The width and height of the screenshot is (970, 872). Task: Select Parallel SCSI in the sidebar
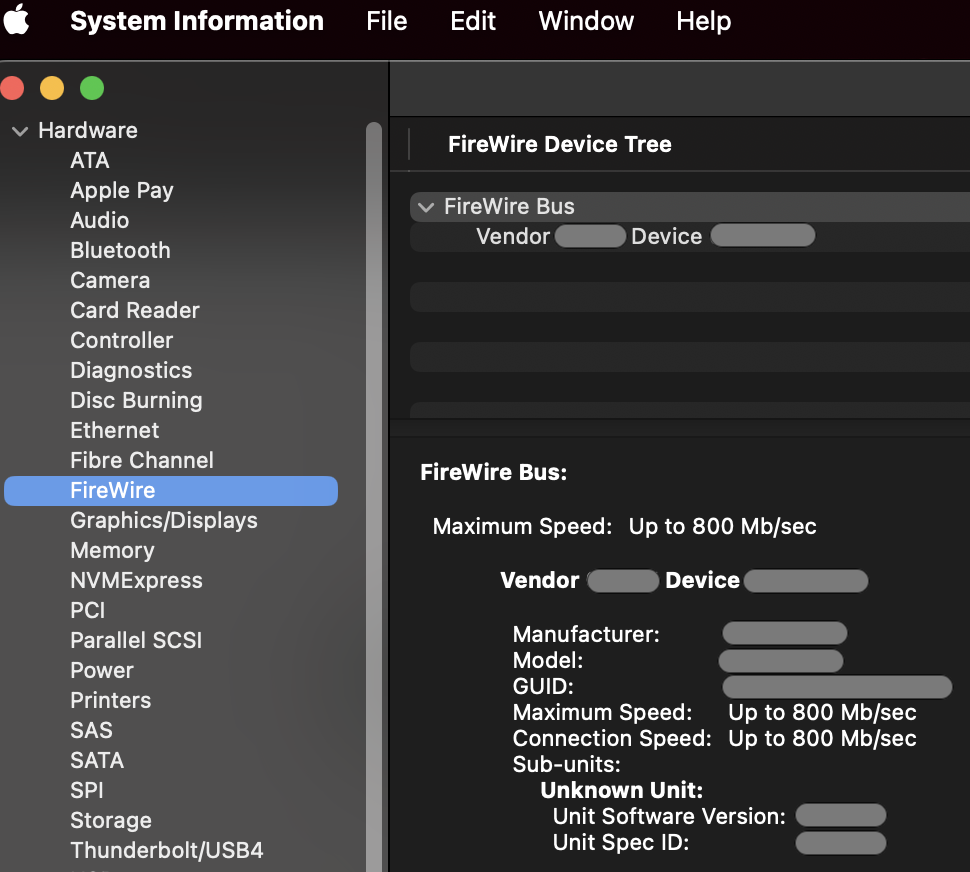[136, 640]
